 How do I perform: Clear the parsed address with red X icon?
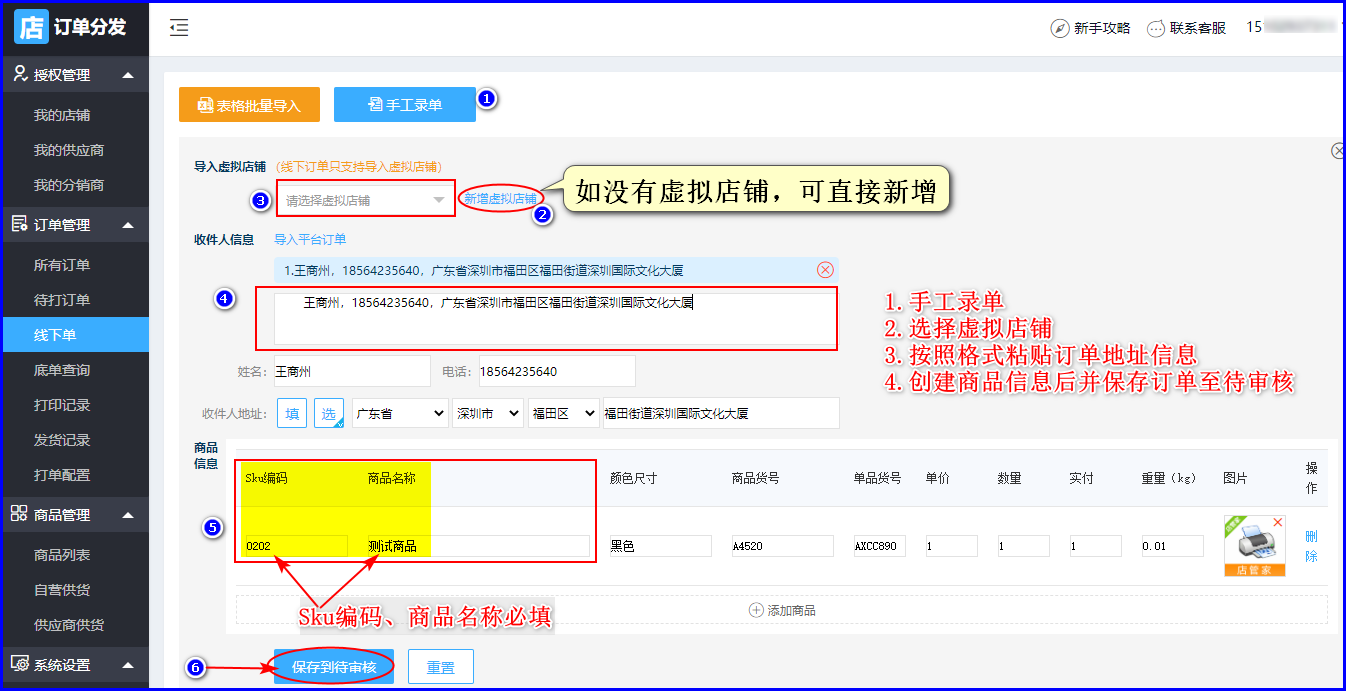tap(825, 270)
